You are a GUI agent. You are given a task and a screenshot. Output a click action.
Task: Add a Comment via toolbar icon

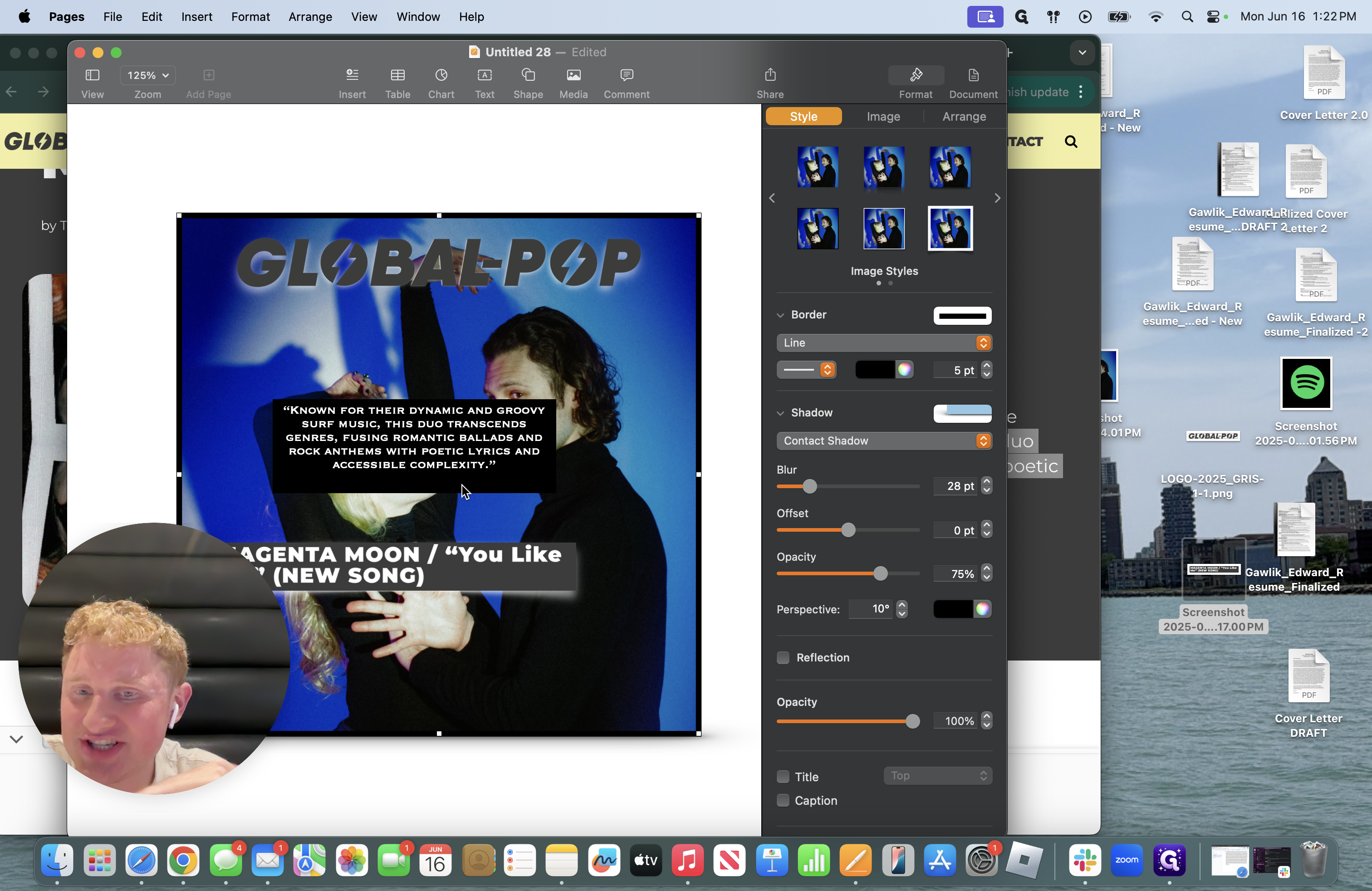pos(627,75)
